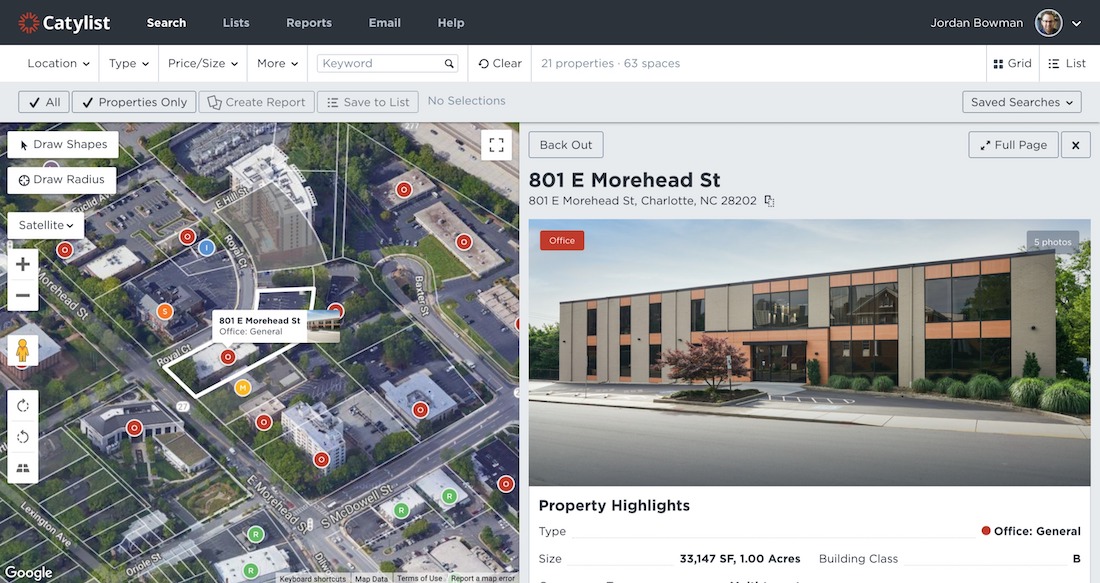The height and width of the screenshot is (583, 1100).
Task: Click the 'Baxter St' map label
Action: pos(421,295)
